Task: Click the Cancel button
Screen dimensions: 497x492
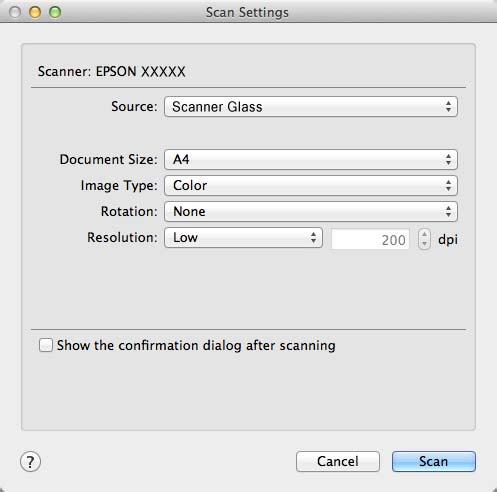Action: 338,461
